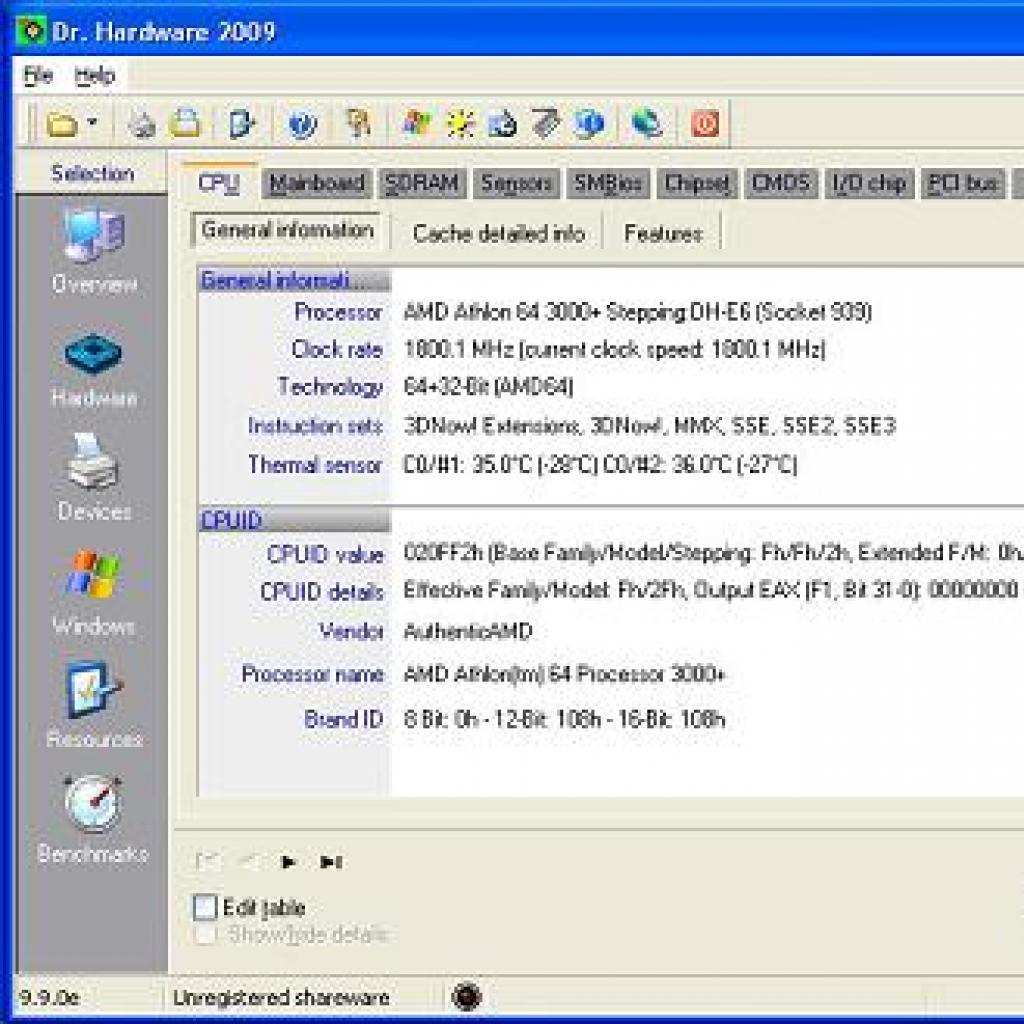Click the red power toolbar icon
Screen dimensions: 1024x1024
tap(705, 123)
